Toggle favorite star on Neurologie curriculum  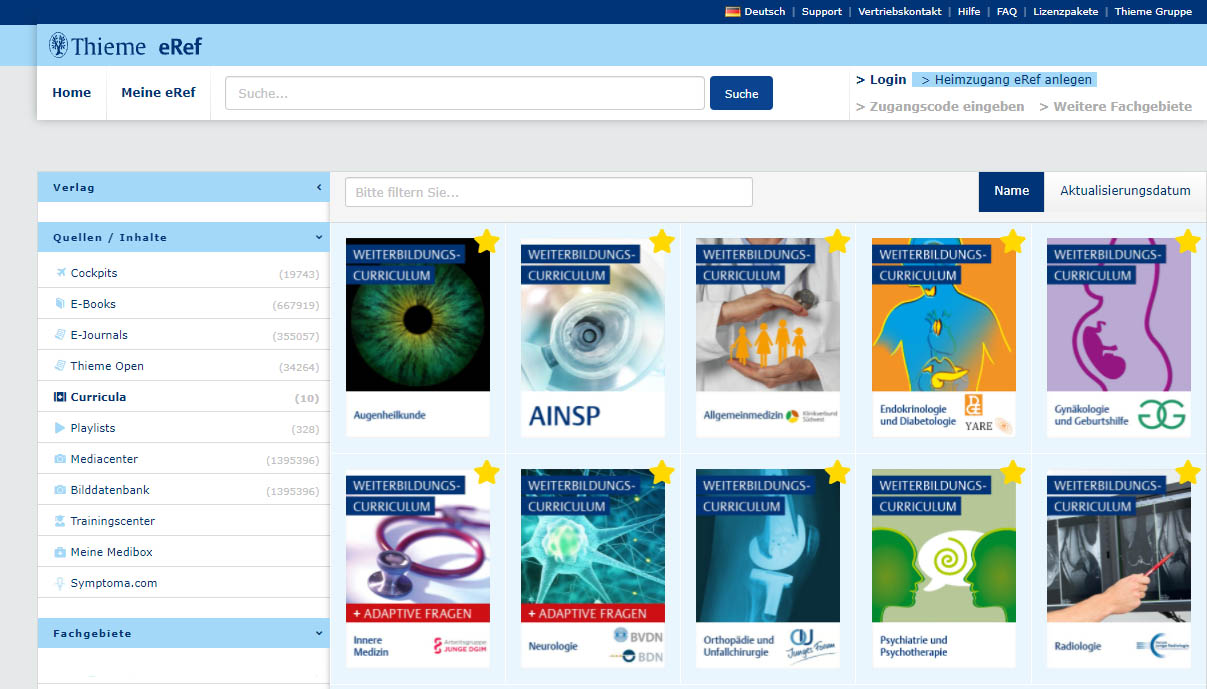coord(662,472)
